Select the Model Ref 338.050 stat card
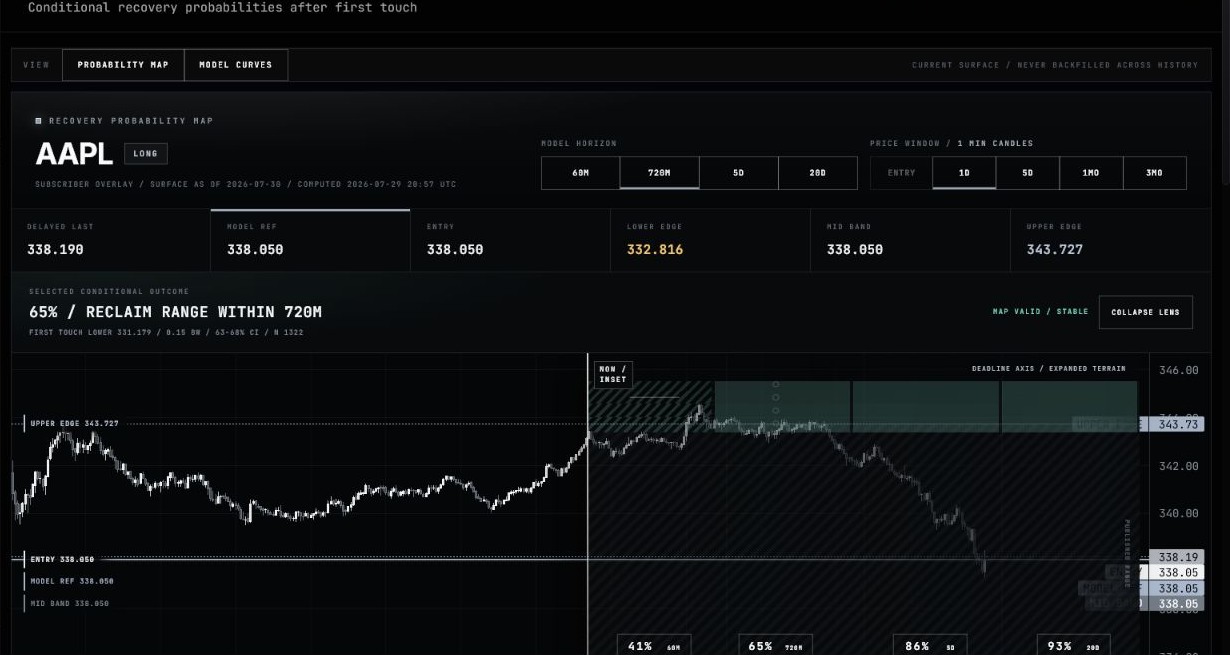 tap(310, 240)
